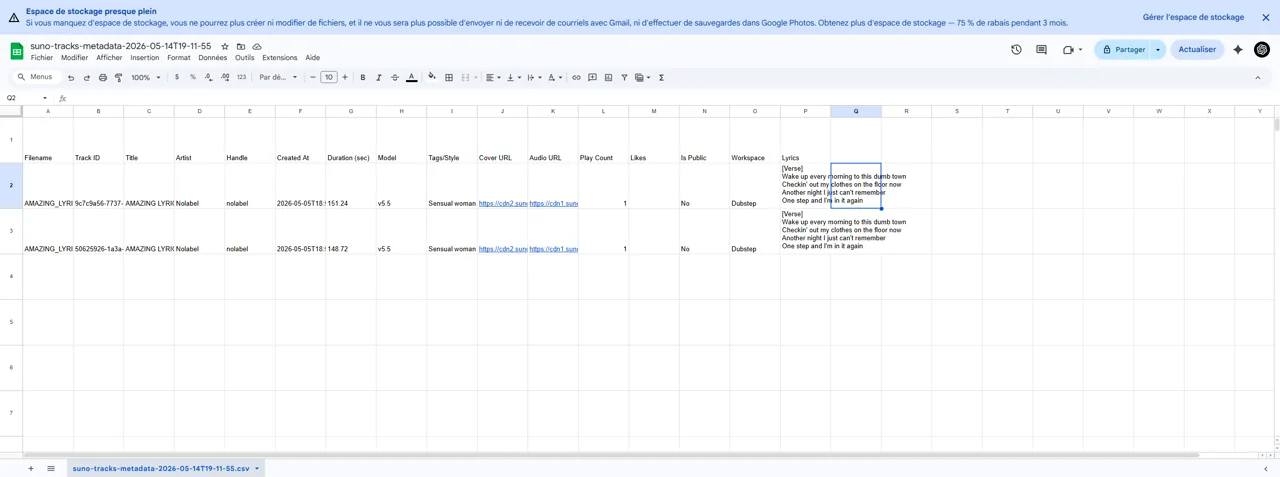This screenshot has width=1280, height=477.
Task: Open the account avatar menu
Action: click(x=1262, y=49)
